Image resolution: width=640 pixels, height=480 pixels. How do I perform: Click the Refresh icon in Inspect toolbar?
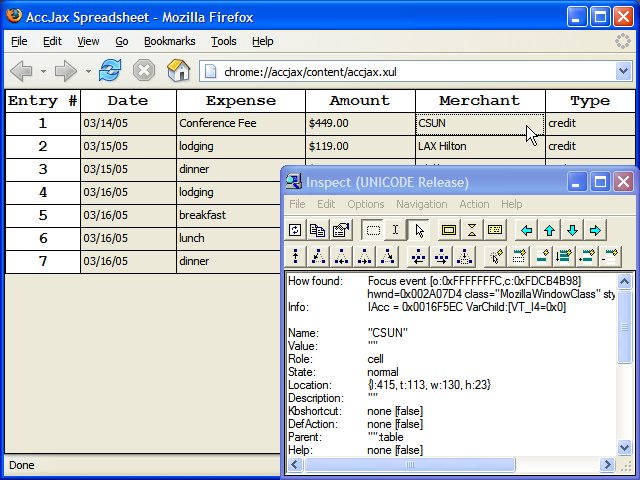pyautogui.click(x=296, y=230)
